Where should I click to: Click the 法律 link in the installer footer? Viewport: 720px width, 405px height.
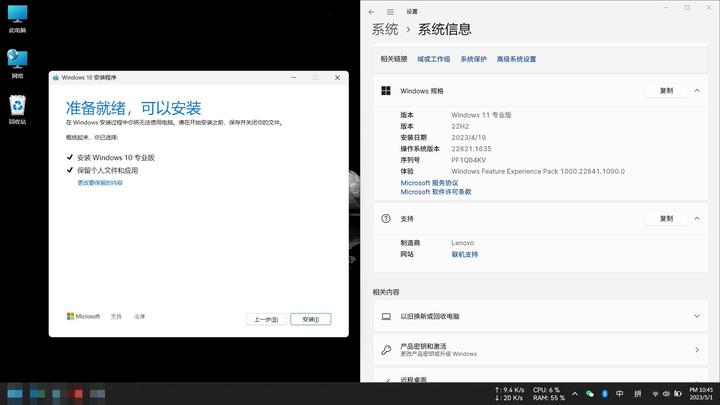(139, 316)
